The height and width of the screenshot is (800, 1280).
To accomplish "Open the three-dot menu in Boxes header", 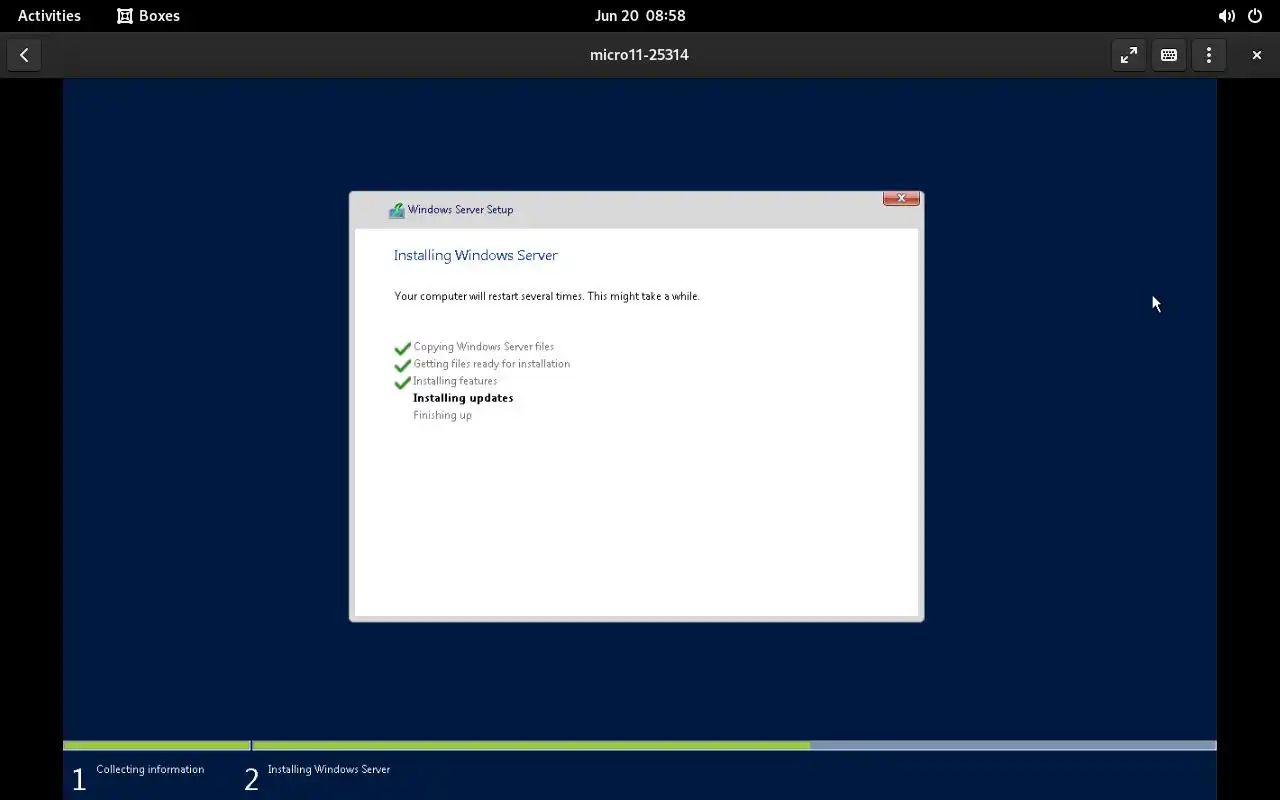I will click(1209, 55).
